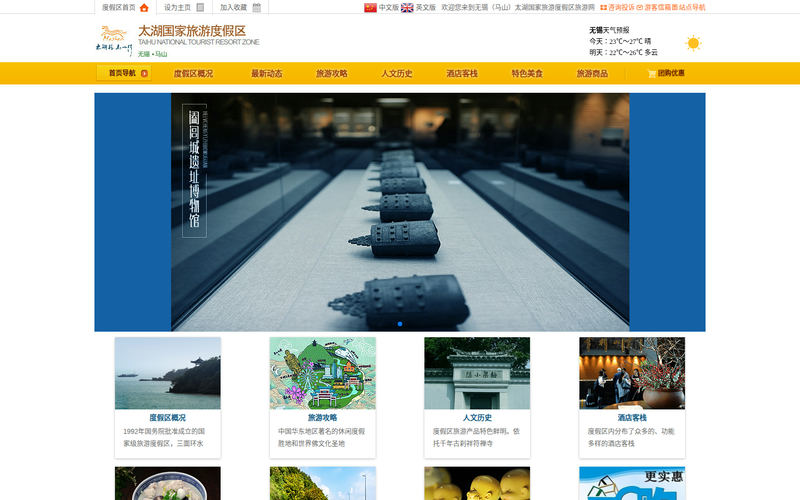Click the 咨询投诉 grid icon
This screenshot has width=800, height=500.
(x=604, y=8)
